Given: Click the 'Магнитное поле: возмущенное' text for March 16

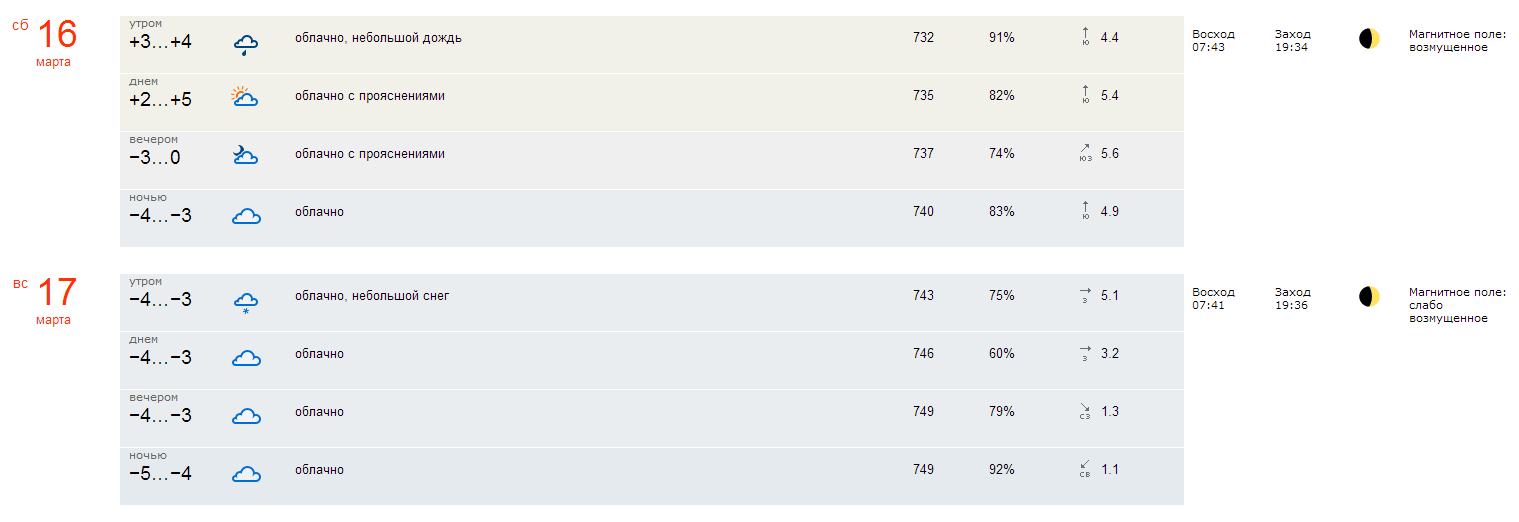Looking at the screenshot, I should [1457, 41].
